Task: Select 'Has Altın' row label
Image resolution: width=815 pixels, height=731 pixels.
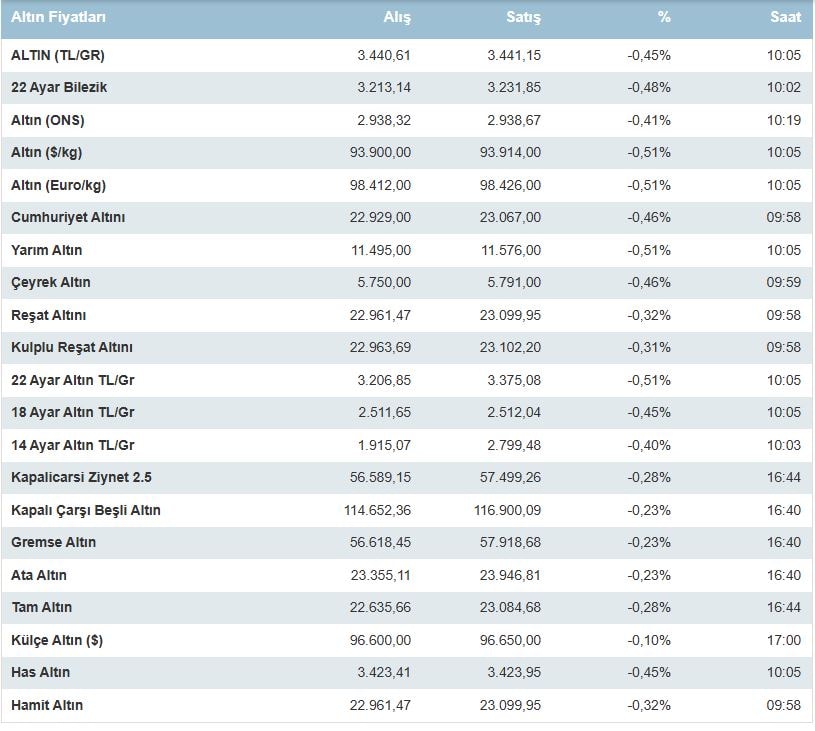Action: click(x=40, y=672)
